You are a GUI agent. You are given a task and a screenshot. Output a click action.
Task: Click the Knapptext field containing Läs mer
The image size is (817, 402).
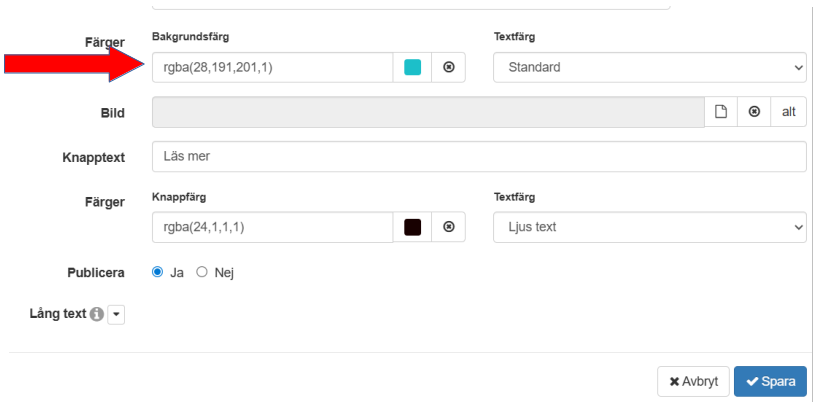click(478, 157)
